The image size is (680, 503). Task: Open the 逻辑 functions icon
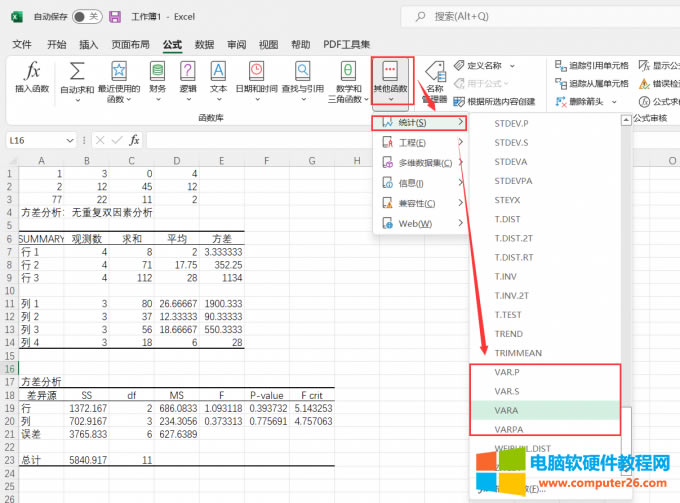point(188,72)
